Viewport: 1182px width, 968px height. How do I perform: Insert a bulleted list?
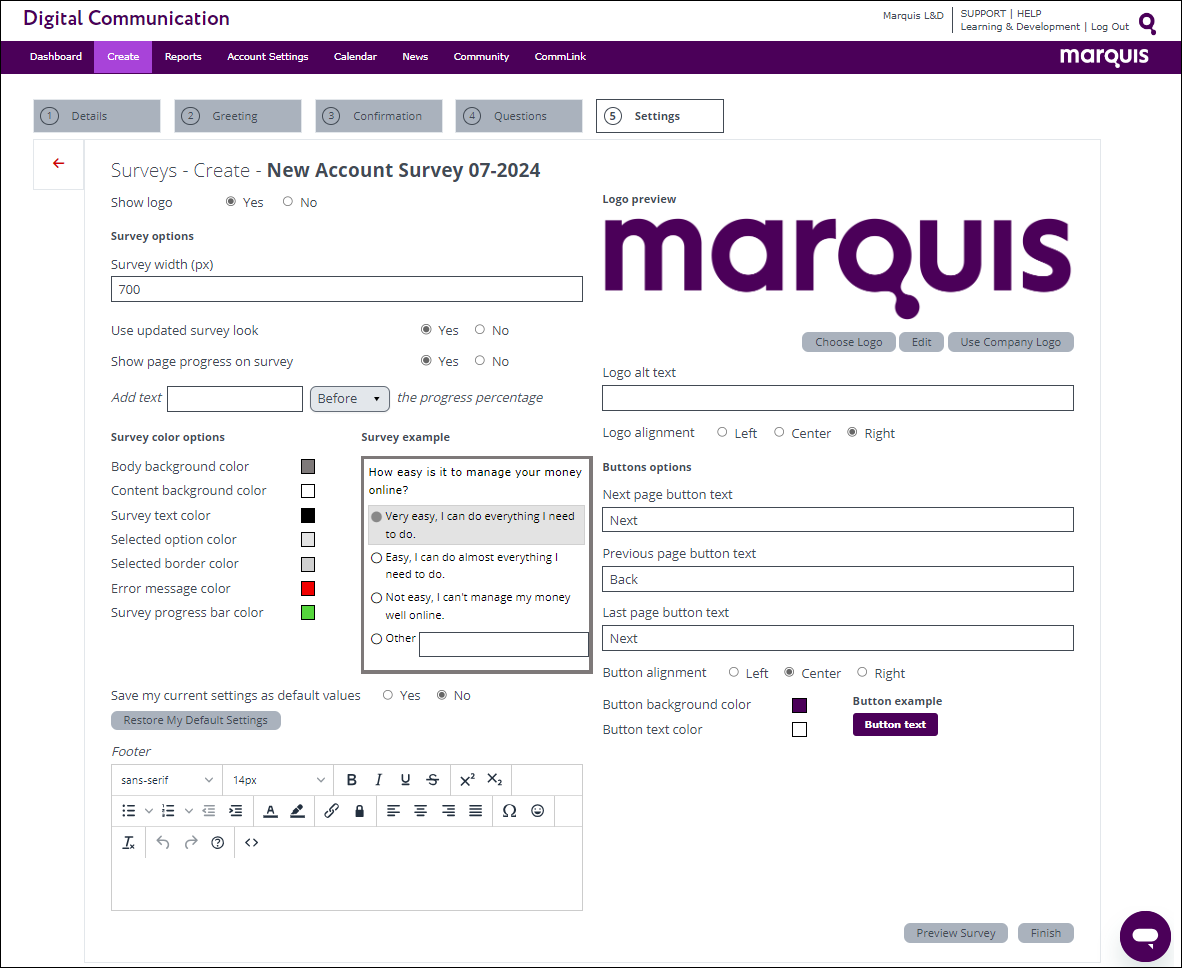click(x=129, y=810)
